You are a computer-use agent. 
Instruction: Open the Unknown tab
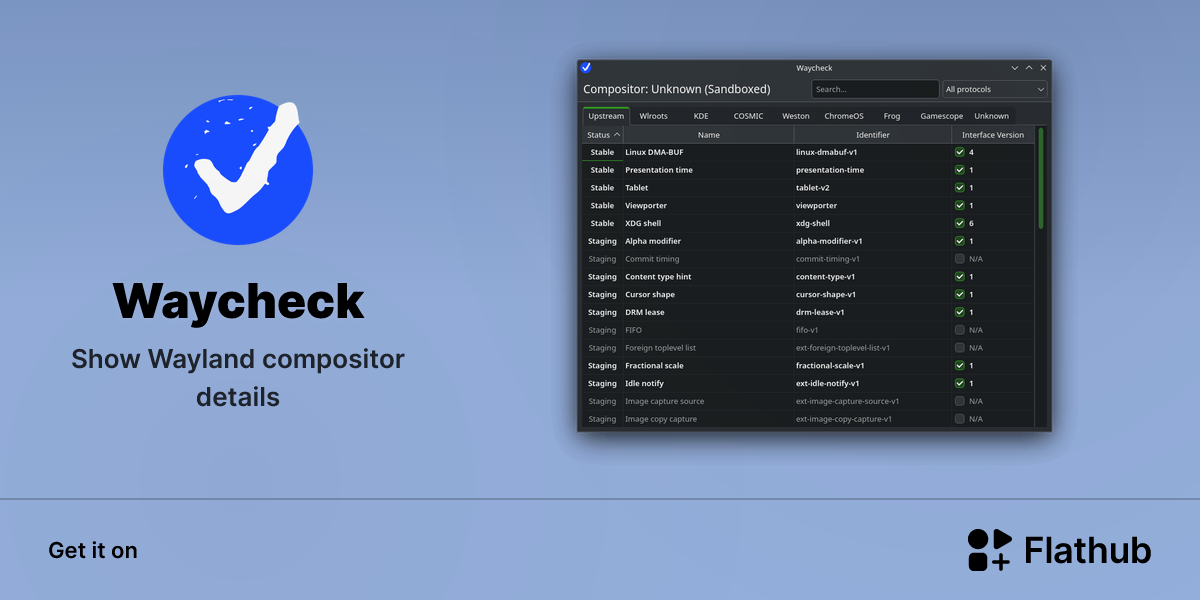[x=992, y=116]
